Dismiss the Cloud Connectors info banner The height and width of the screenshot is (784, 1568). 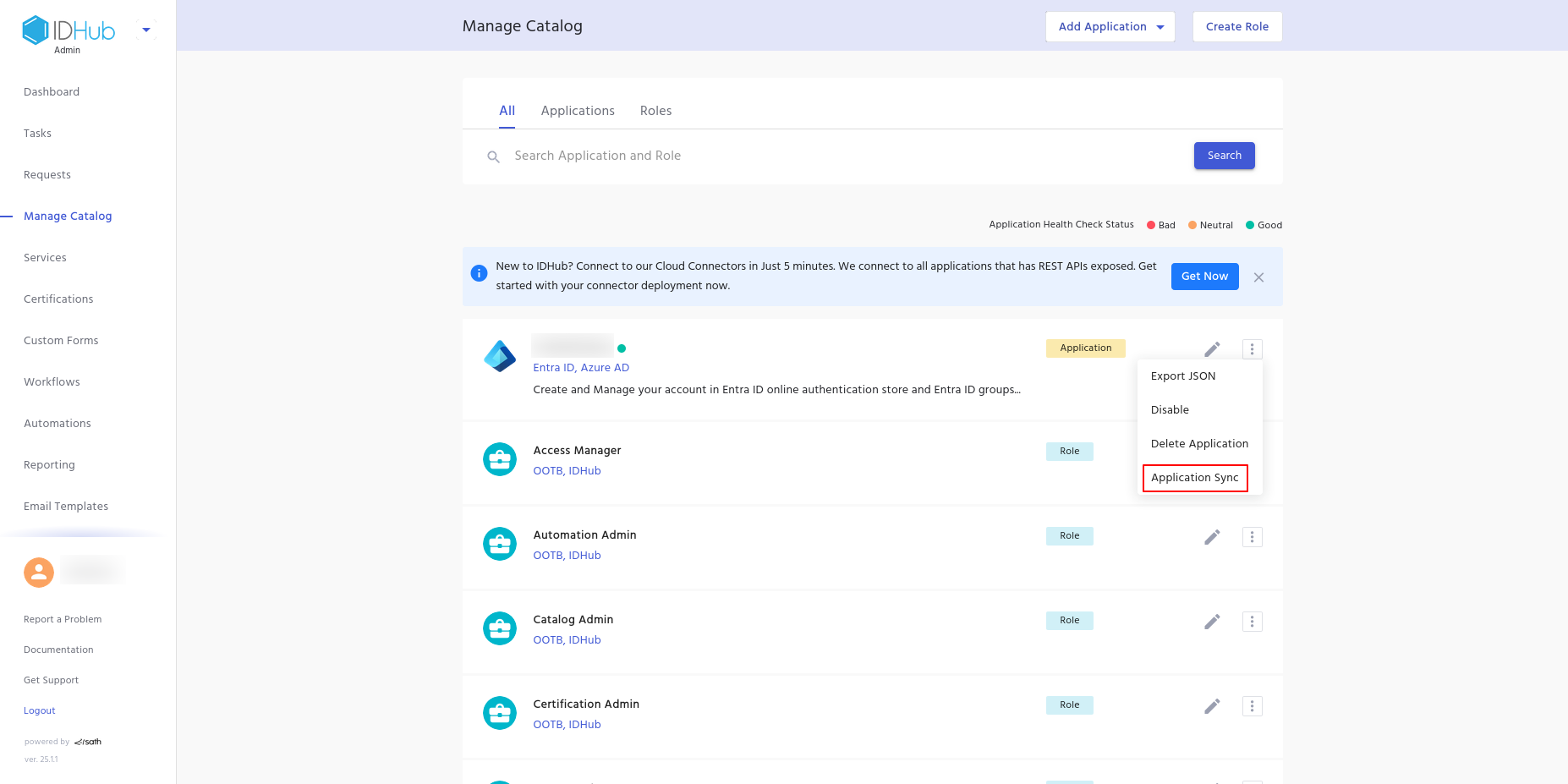click(1258, 277)
